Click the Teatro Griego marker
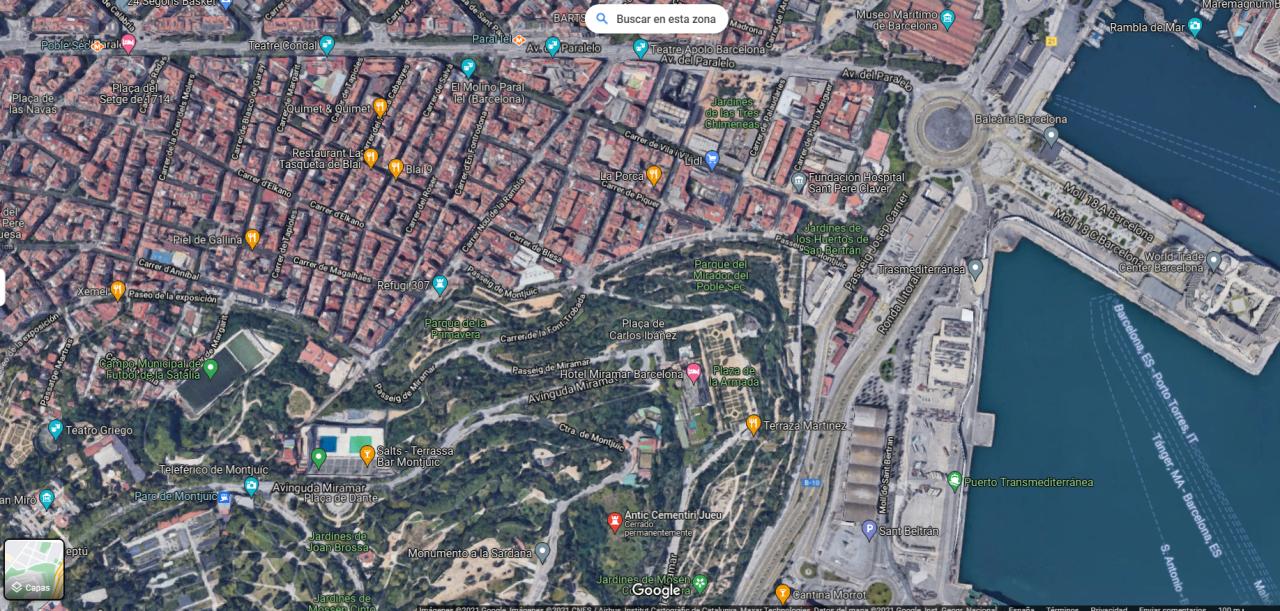 (55, 429)
